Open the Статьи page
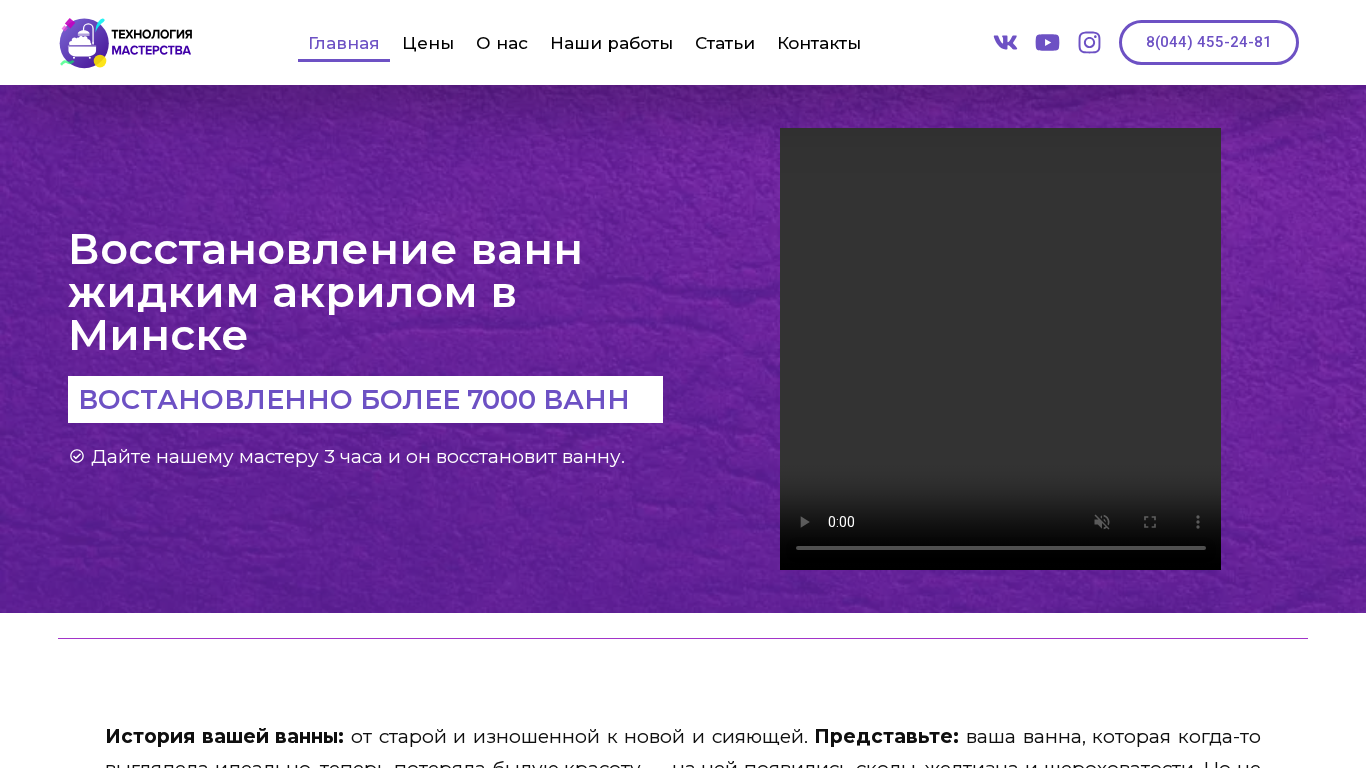The image size is (1366, 768). [x=725, y=43]
